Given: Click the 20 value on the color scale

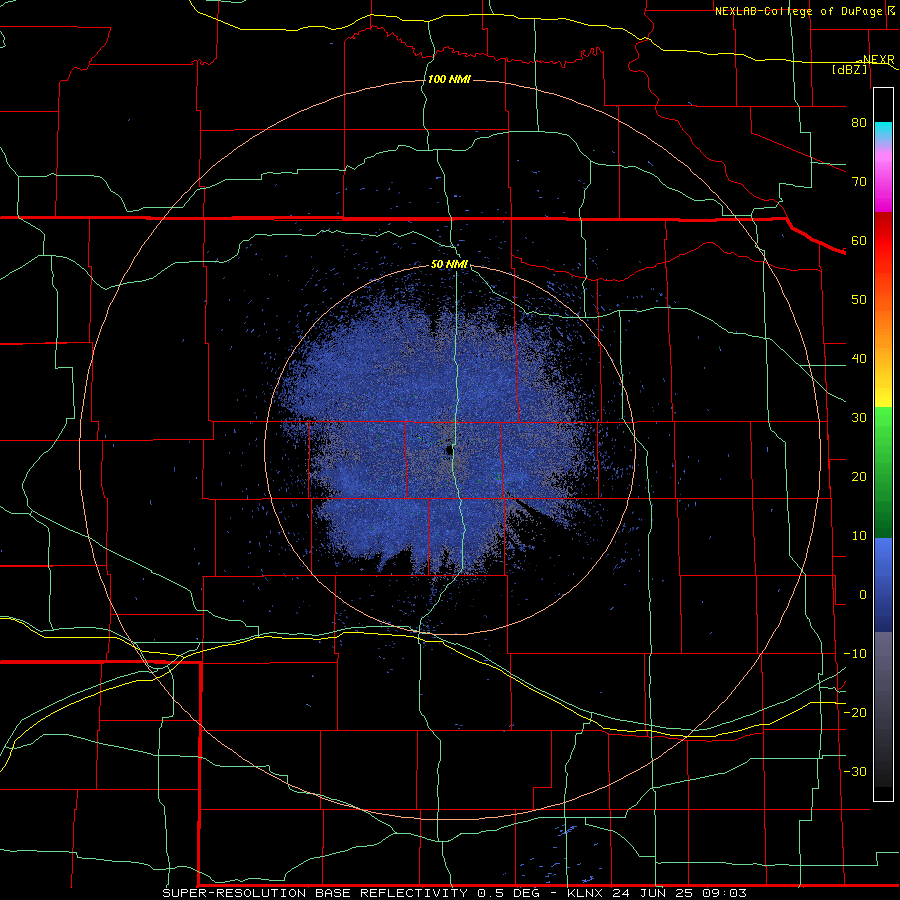Looking at the screenshot, I should 859,477.
